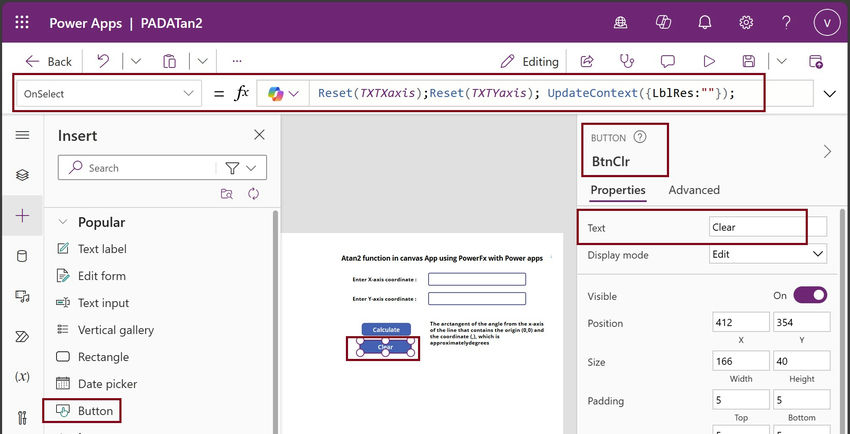Open the Advanced tools icon
This screenshot has width=850, height=434.
(x=22, y=418)
